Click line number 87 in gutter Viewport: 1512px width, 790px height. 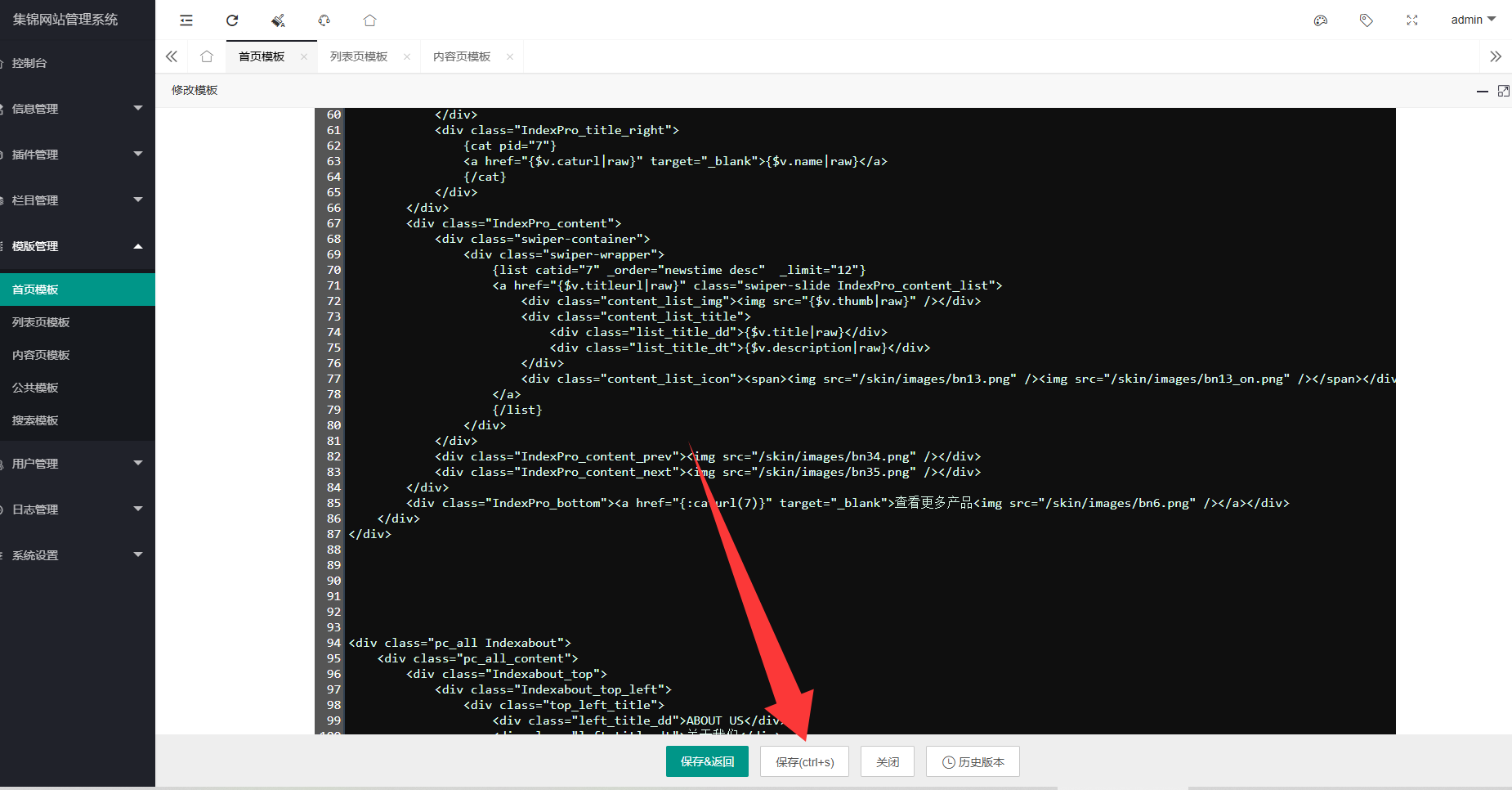click(333, 534)
